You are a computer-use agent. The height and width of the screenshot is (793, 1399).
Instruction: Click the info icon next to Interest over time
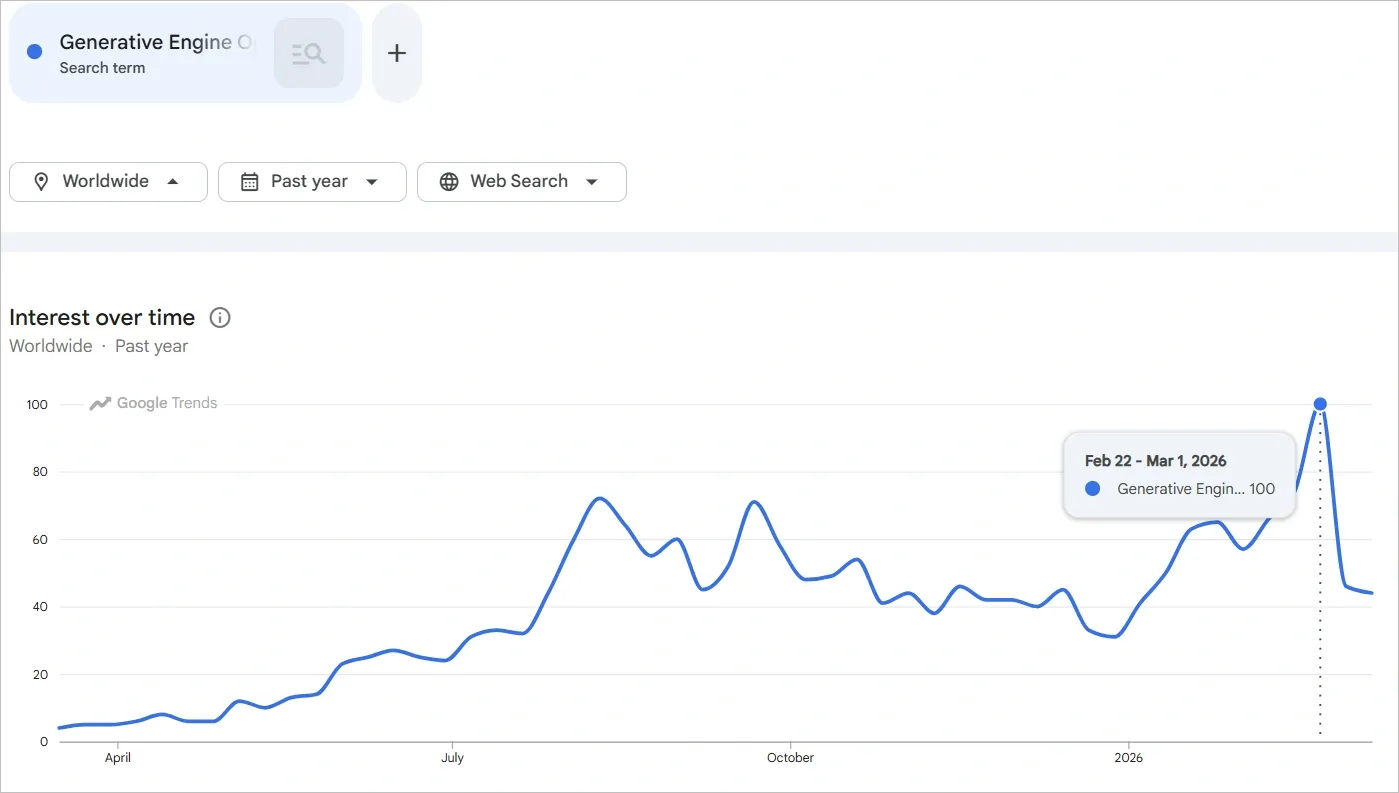tap(219, 317)
